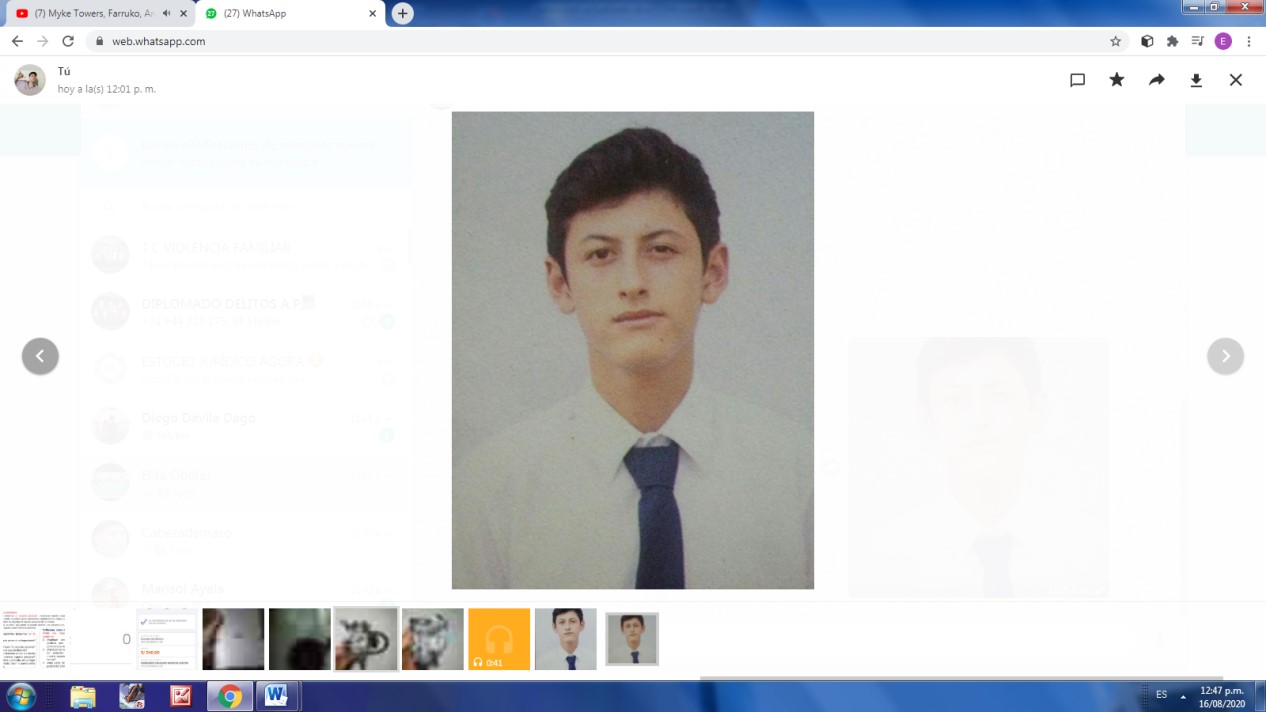Viewport: 1266px width, 712px height.
Task: Go to message with the chat bubble icon
Action: point(1077,80)
